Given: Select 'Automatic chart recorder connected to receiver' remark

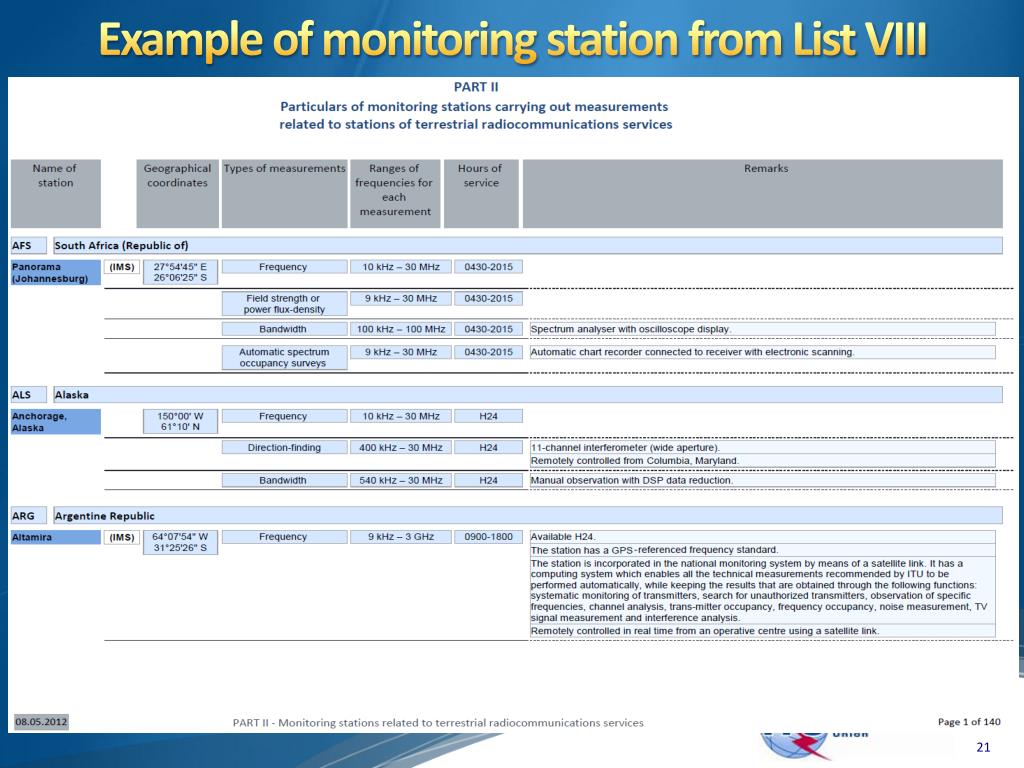Looking at the screenshot, I should [762, 352].
